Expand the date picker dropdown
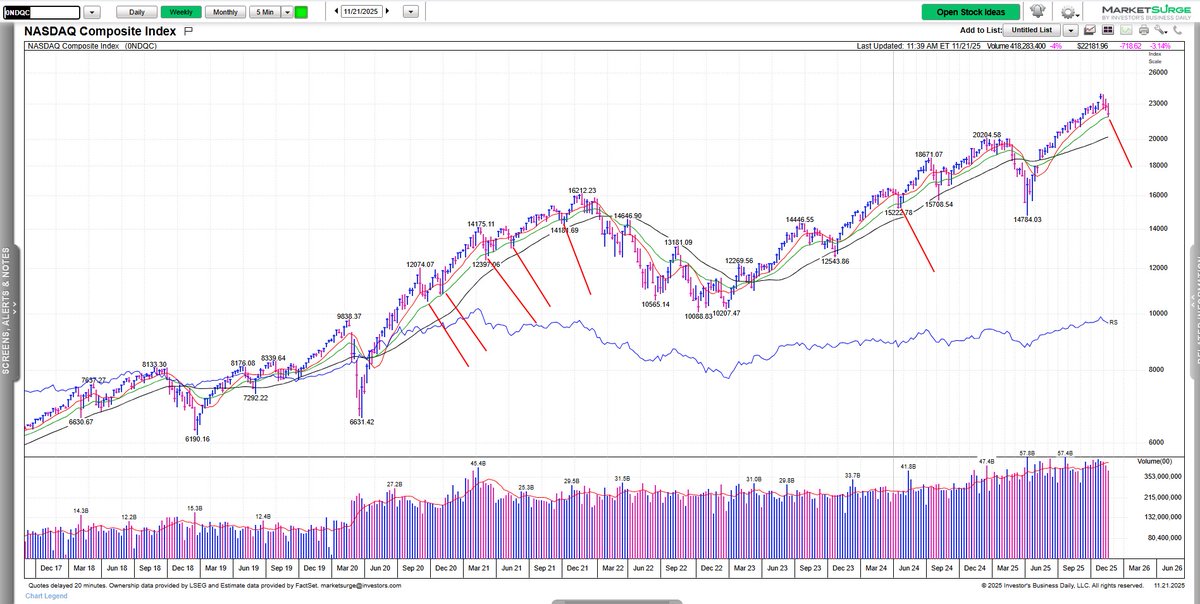The width and height of the screenshot is (1200, 604). [409, 11]
